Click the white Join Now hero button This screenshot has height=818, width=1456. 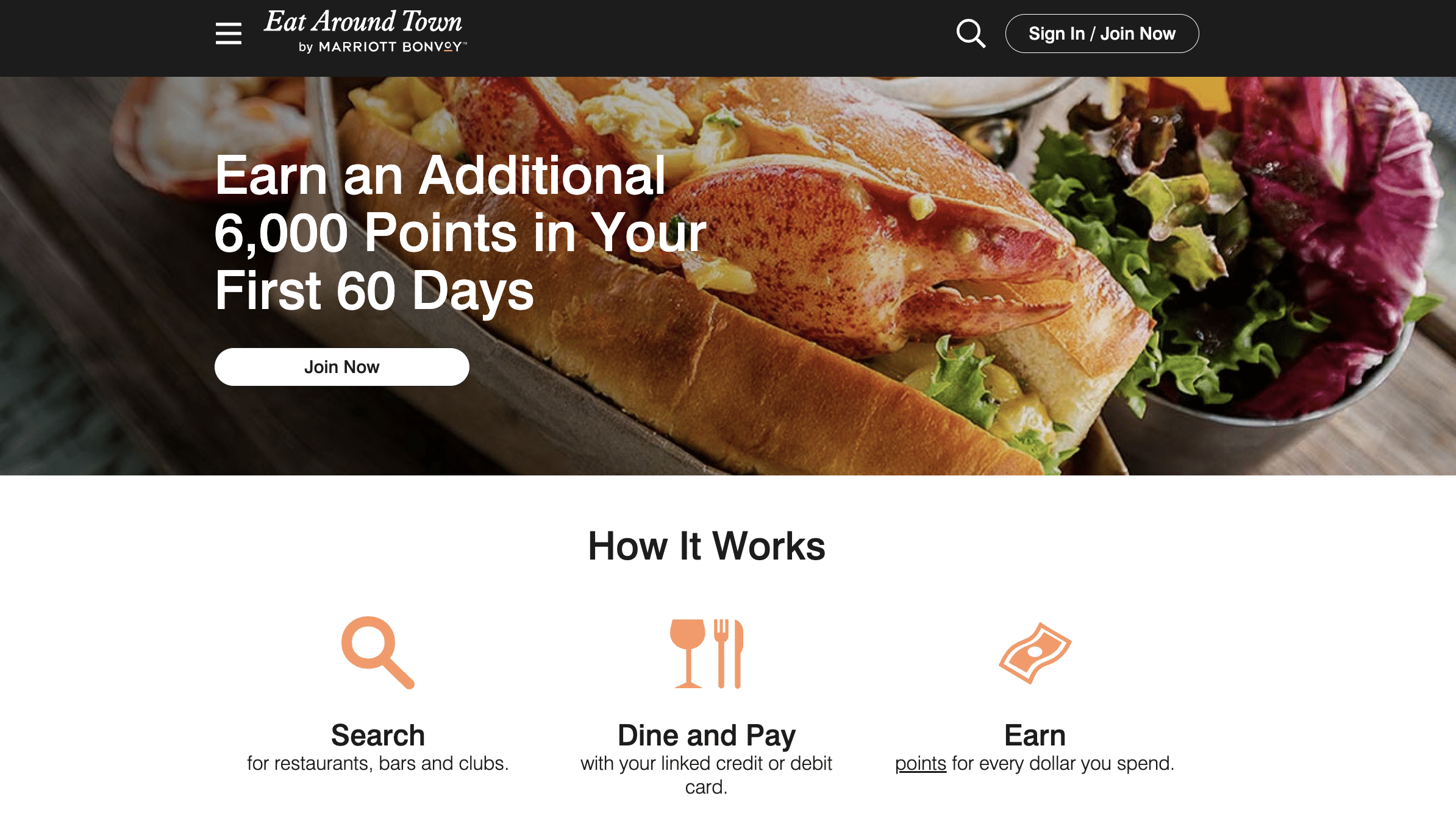point(342,367)
